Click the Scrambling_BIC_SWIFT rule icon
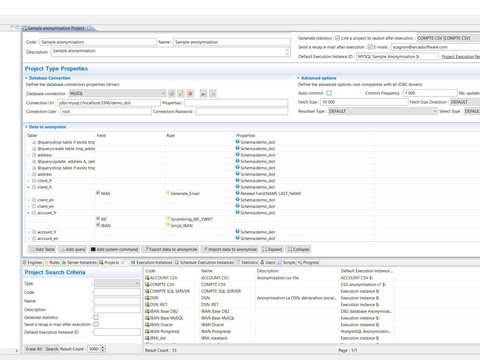480x360 pixels. point(168,219)
